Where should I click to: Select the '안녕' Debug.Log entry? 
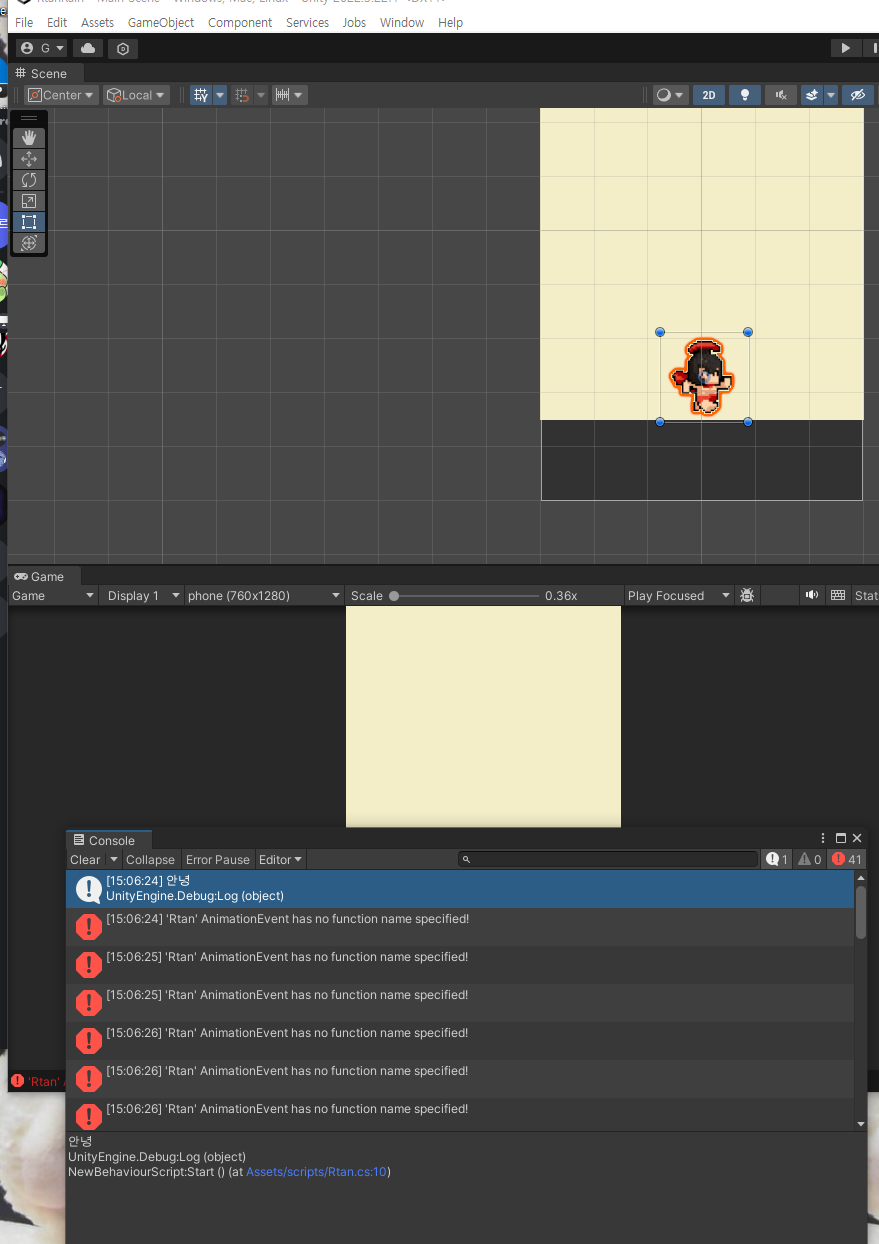click(460, 888)
